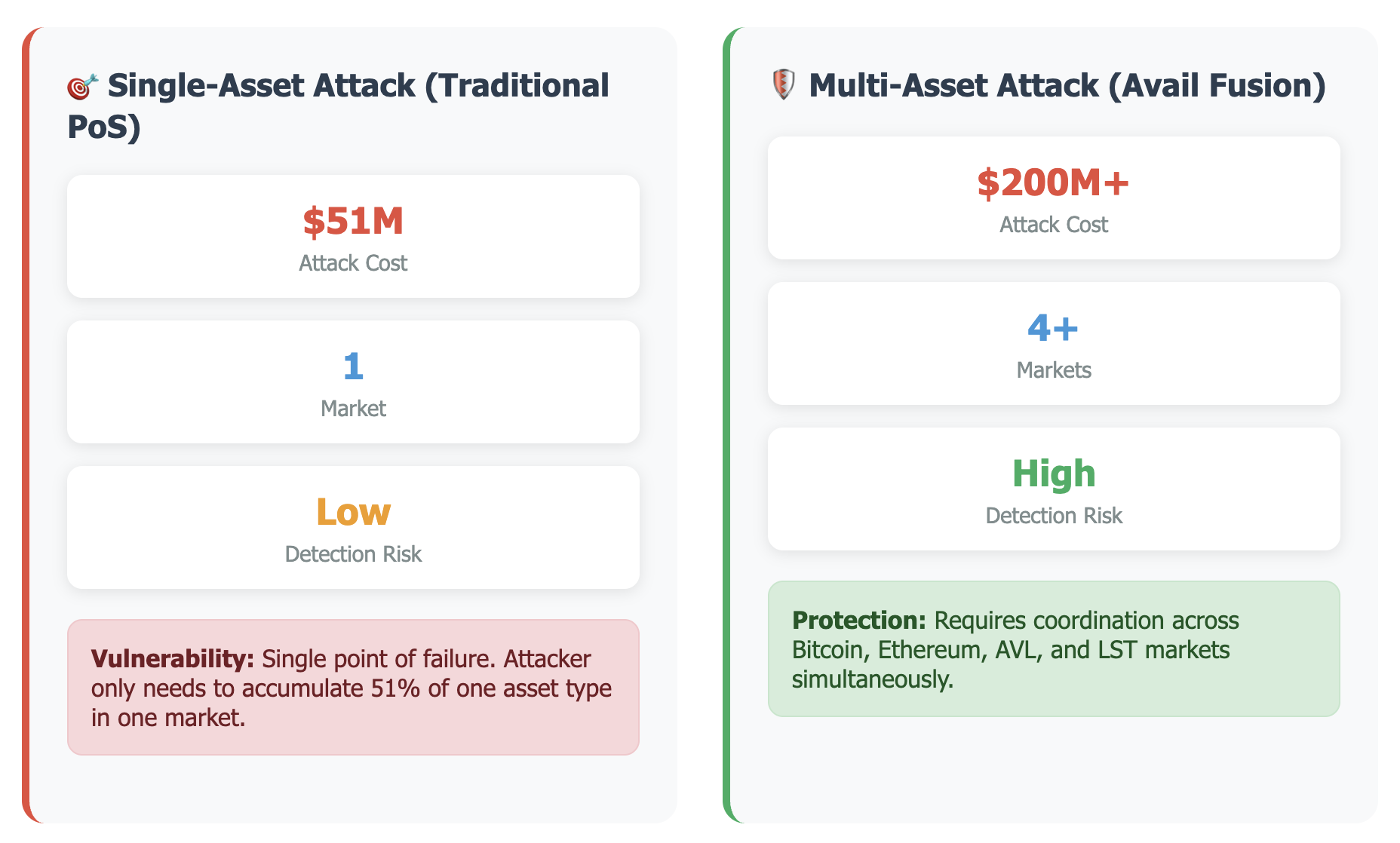This screenshot has width=1400, height=843.
Task: Select the 1 Market stat card
Action: click(353, 382)
